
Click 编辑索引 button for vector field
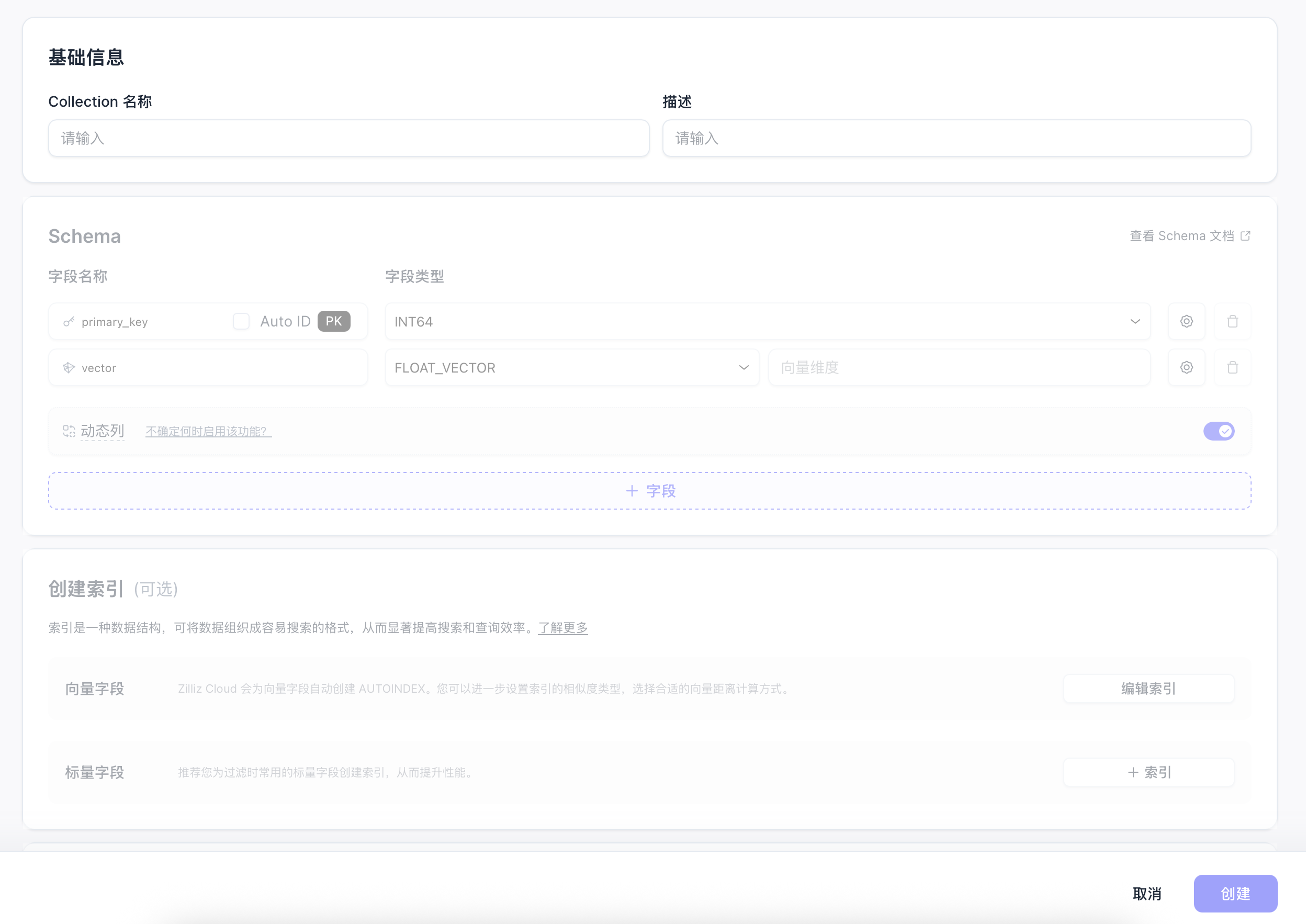point(1149,689)
